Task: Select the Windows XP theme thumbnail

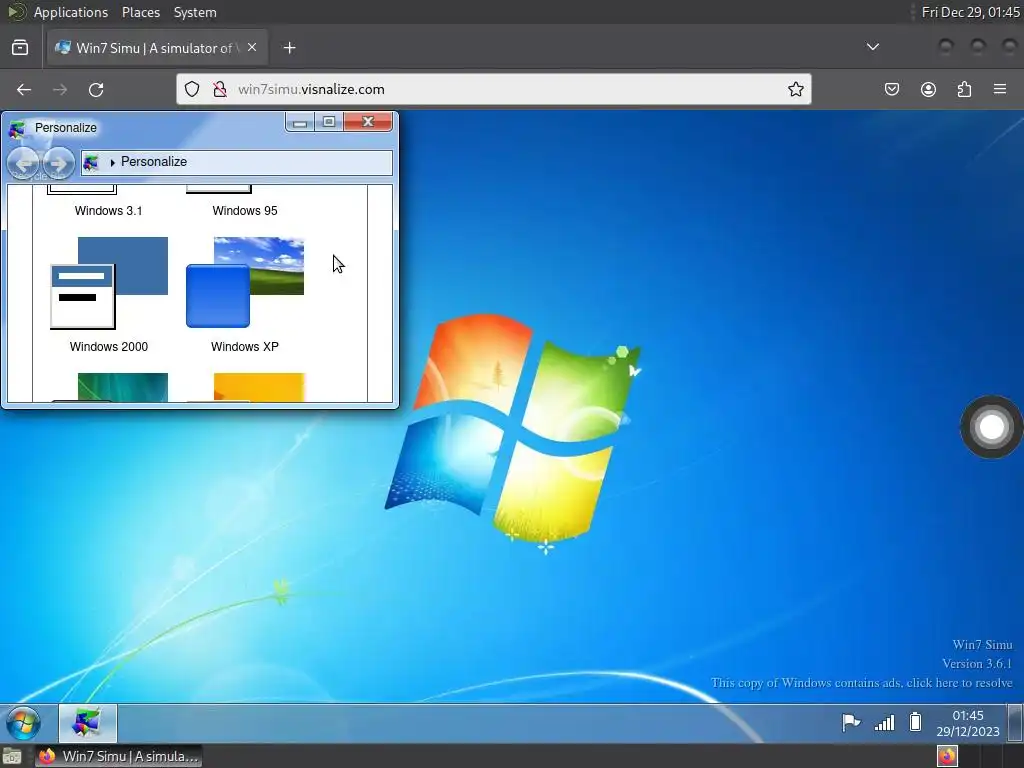Action: click(x=245, y=283)
